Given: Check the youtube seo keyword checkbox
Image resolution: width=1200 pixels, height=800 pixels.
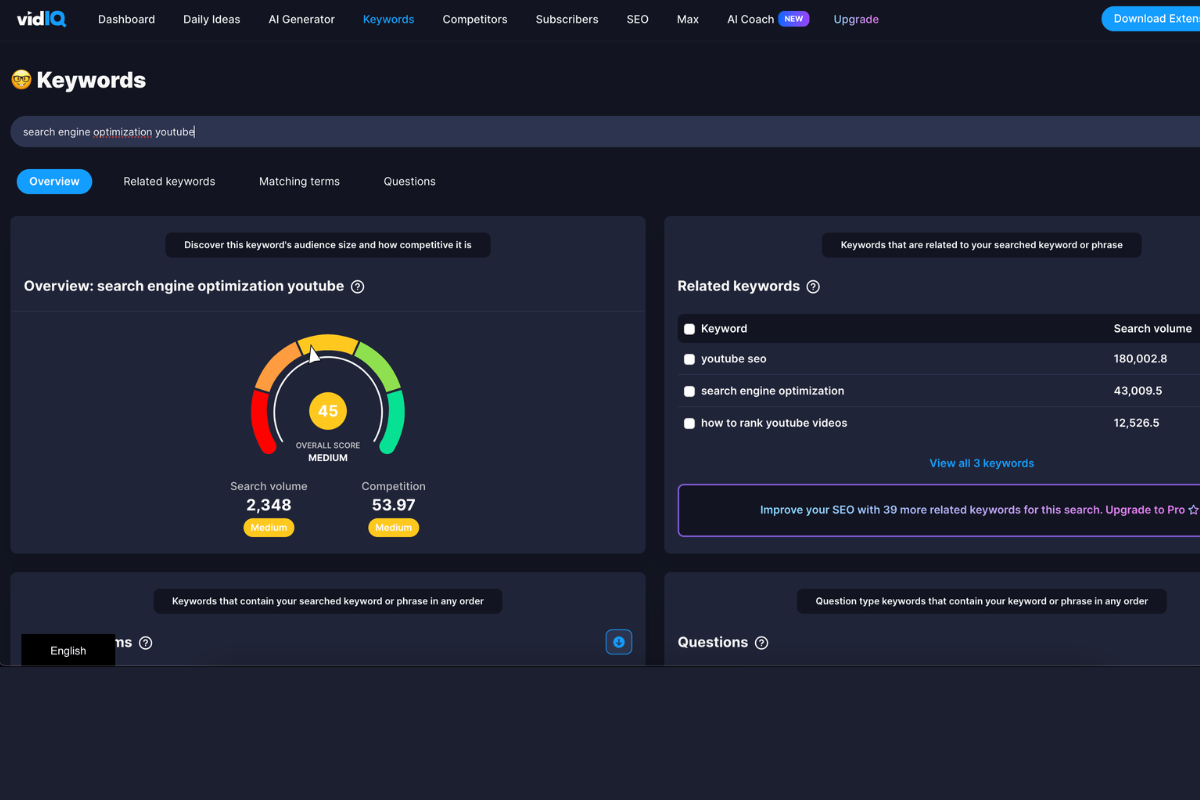Looking at the screenshot, I should pos(689,358).
